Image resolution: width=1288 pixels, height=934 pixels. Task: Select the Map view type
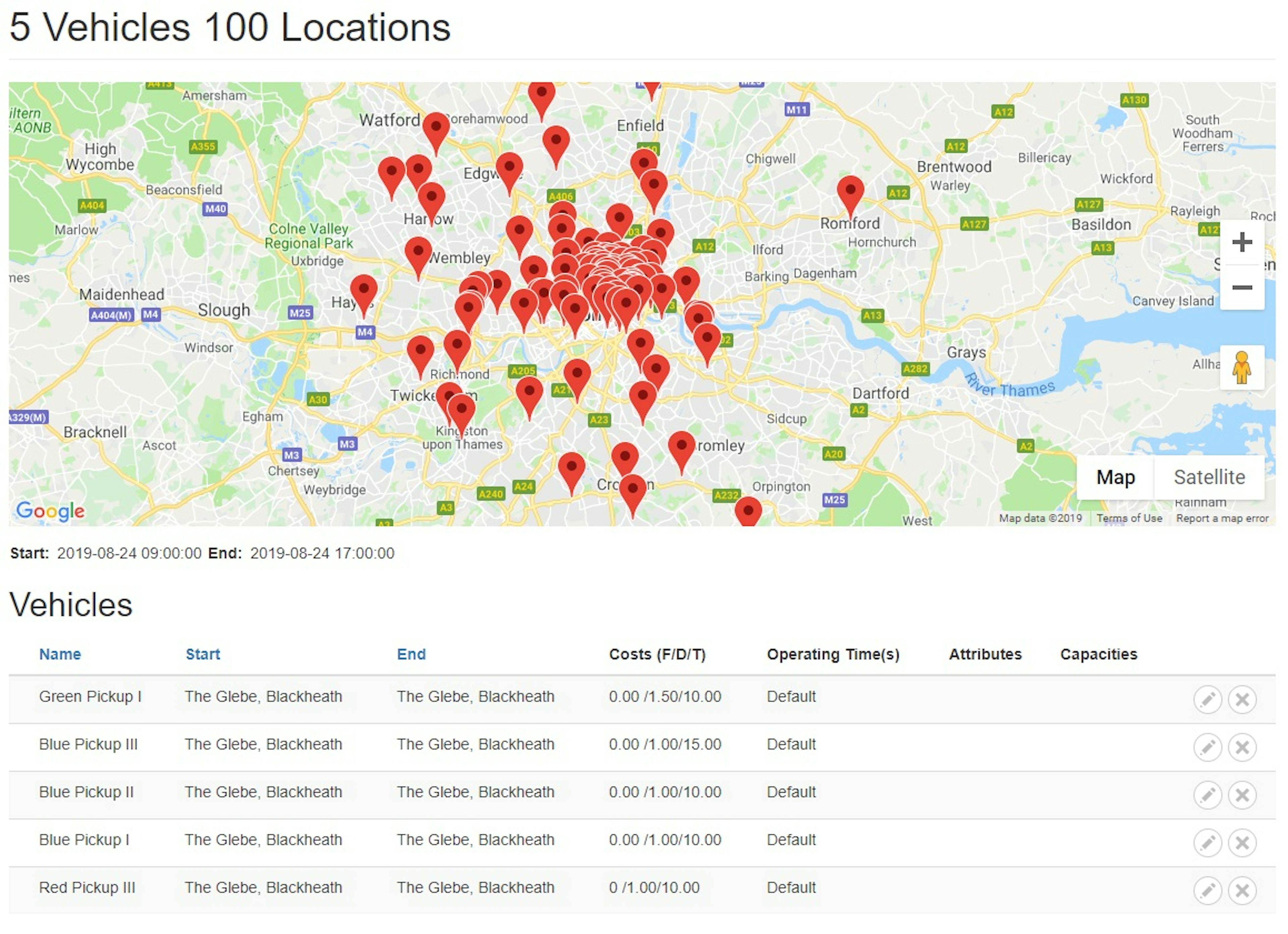(x=1115, y=477)
